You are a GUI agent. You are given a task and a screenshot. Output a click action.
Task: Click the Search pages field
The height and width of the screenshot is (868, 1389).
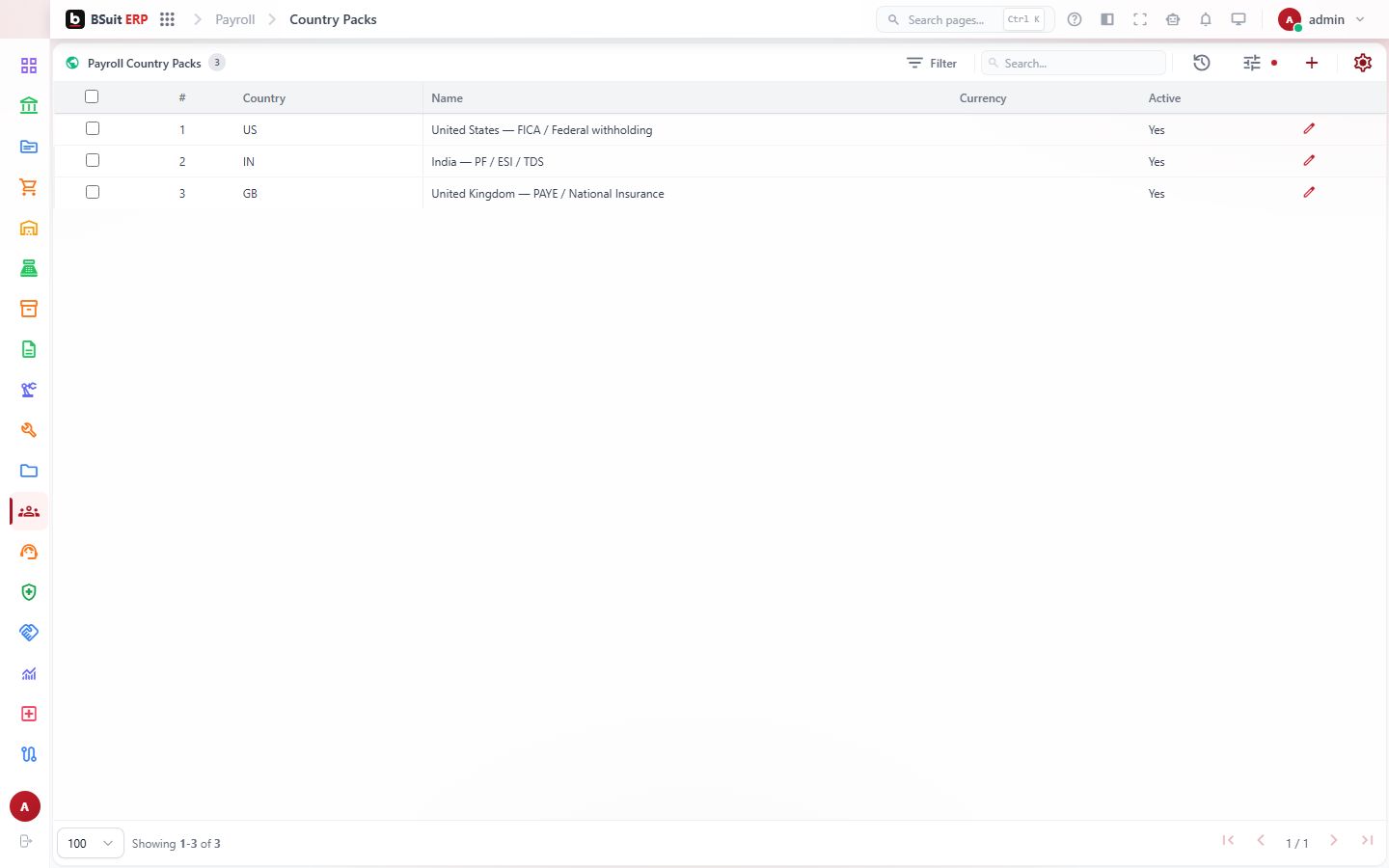pyautogui.click(x=966, y=19)
